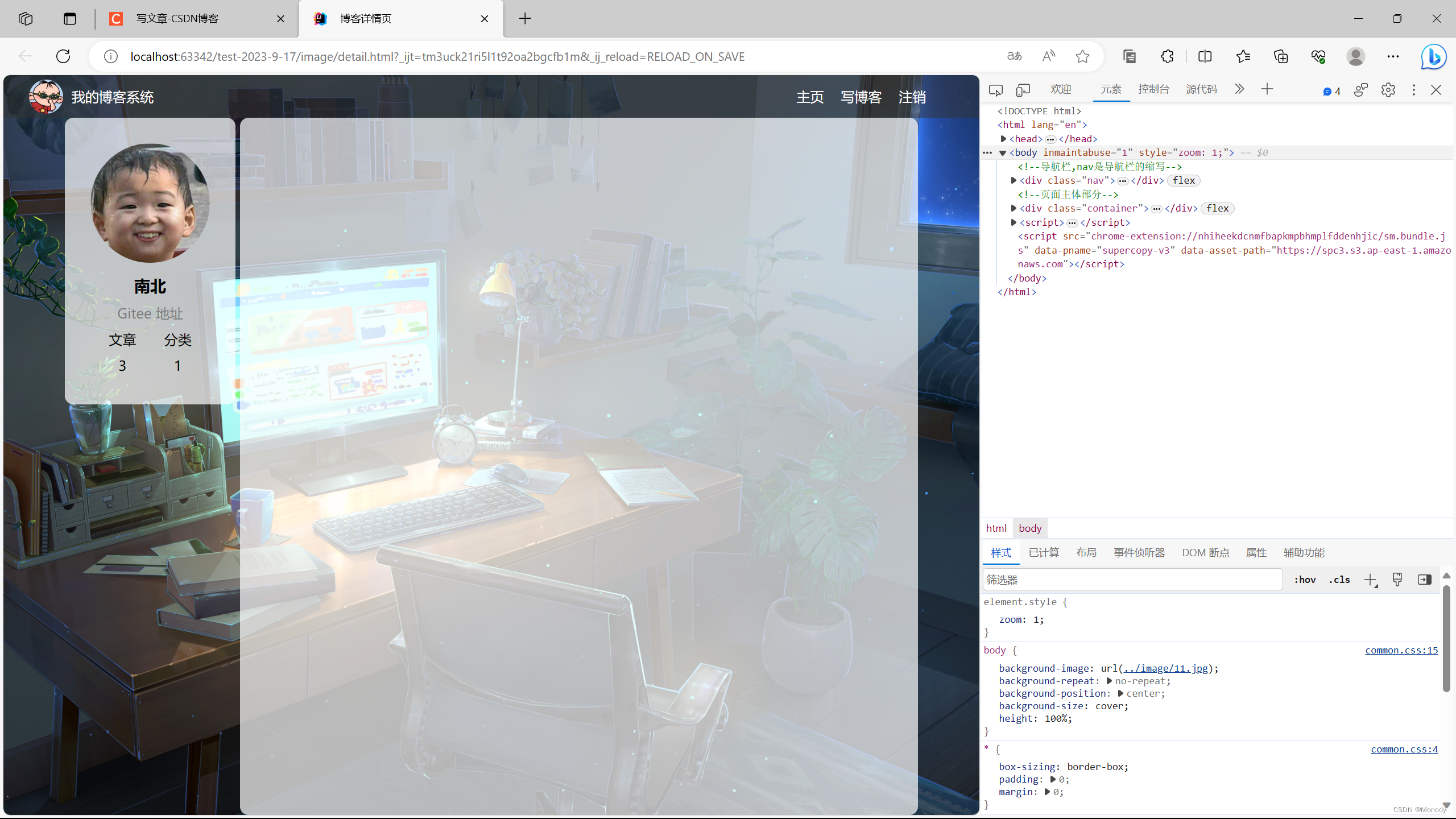The image size is (1456, 819).
Task: Collapse the body element node
Action: click(x=1003, y=153)
